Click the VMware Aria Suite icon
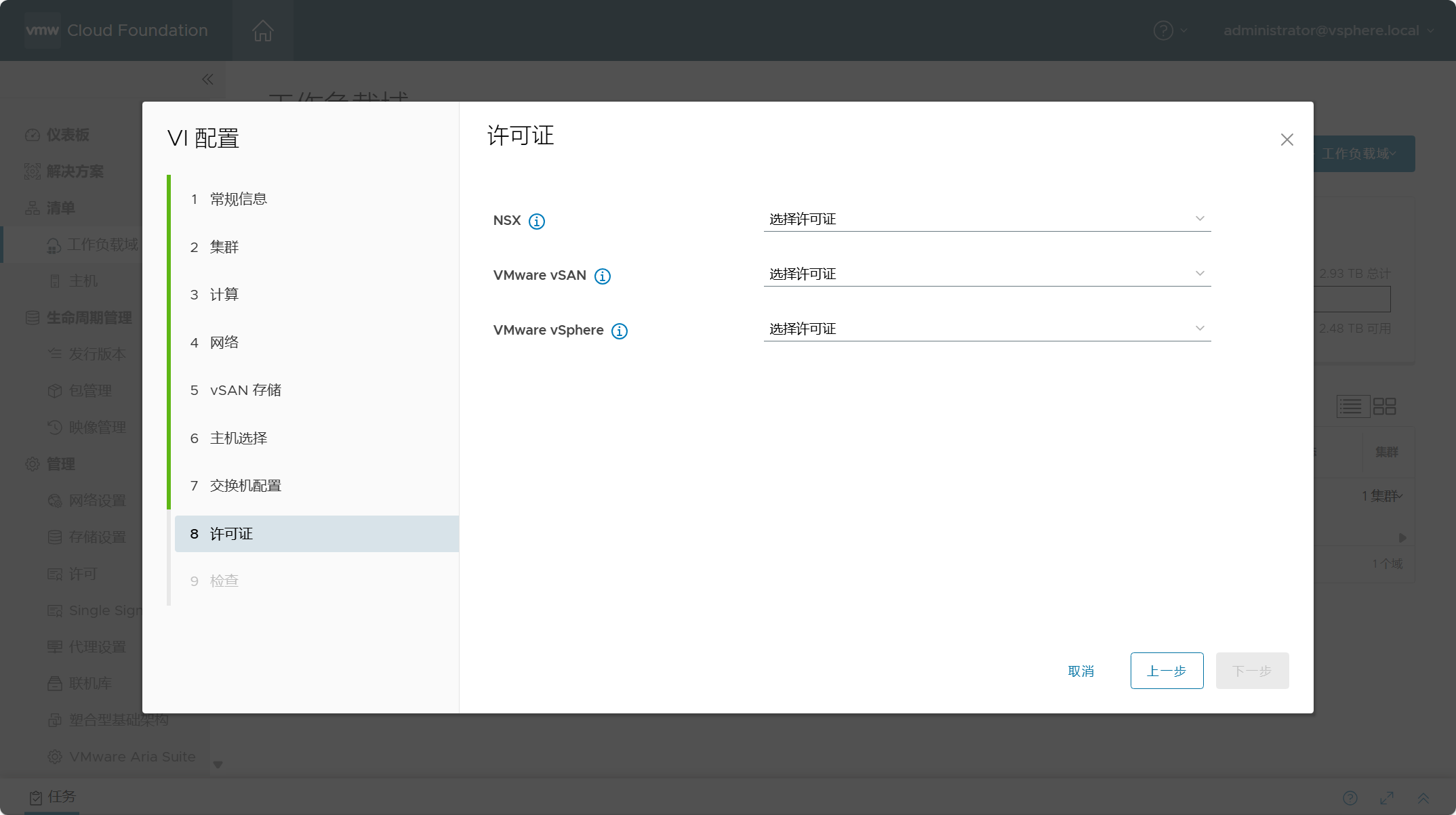This screenshot has height=815, width=1456. click(x=55, y=757)
